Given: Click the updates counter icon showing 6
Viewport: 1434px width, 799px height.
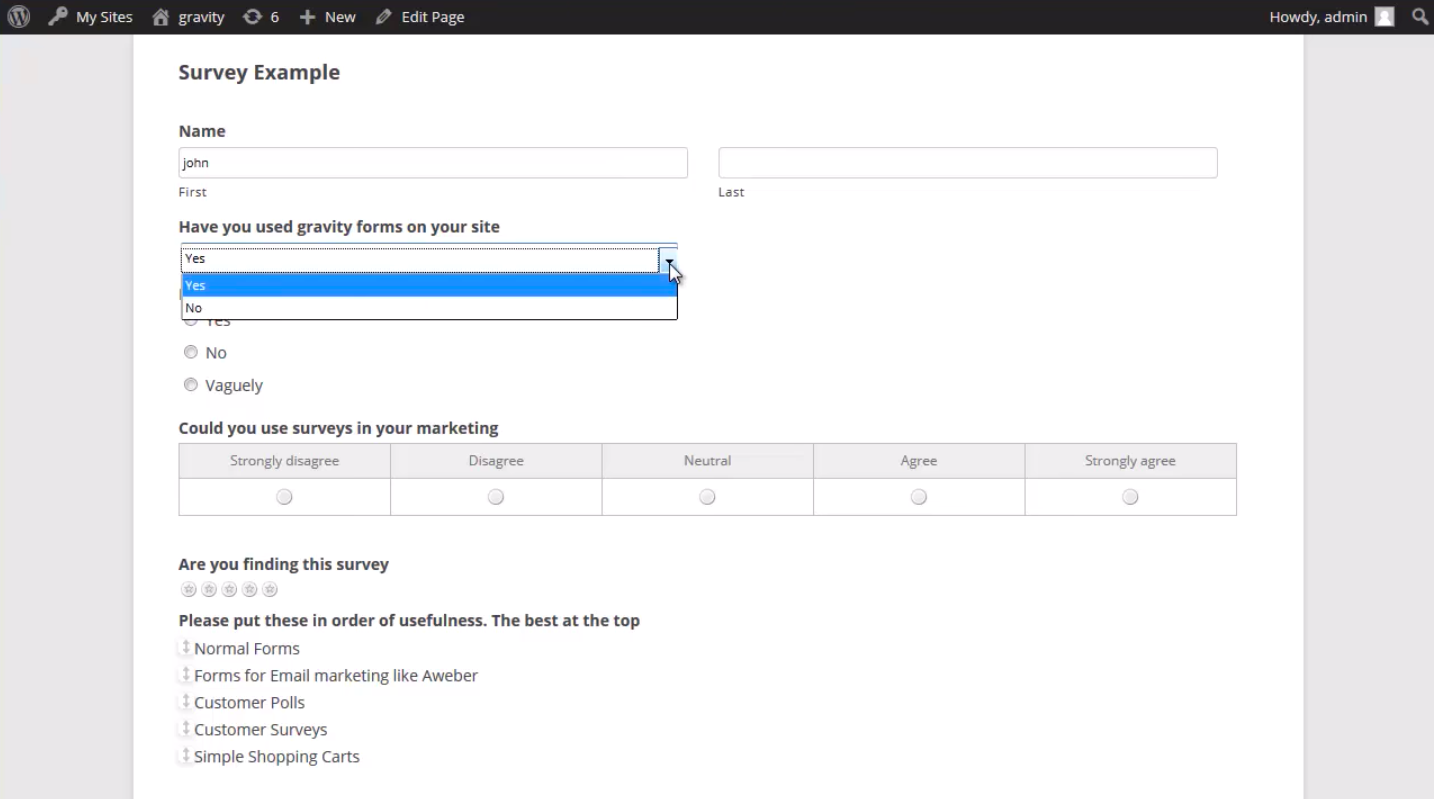Looking at the screenshot, I should (x=261, y=17).
